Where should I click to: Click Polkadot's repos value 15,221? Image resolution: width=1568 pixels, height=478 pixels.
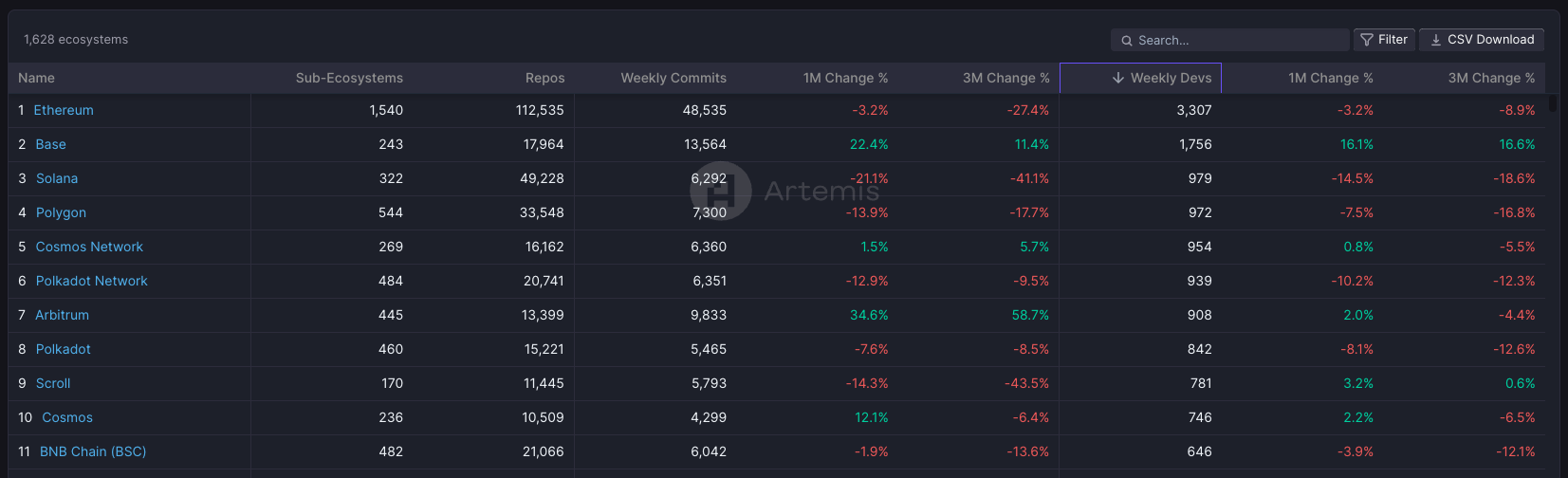(x=544, y=349)
